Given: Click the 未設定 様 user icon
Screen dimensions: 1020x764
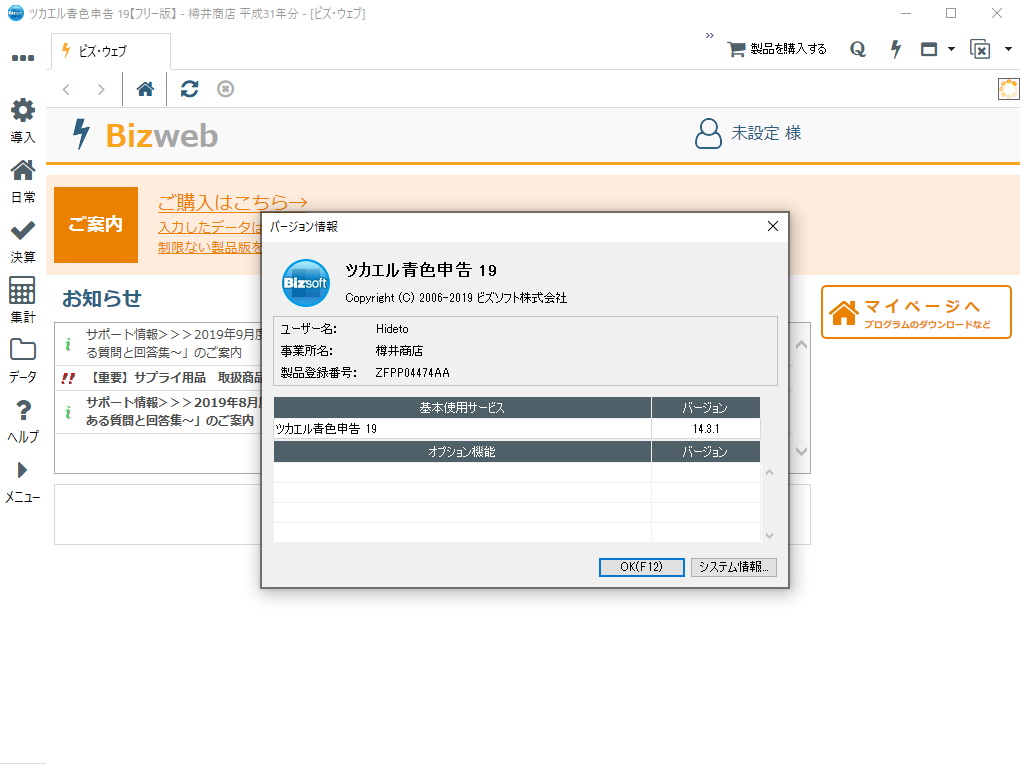Looking at the screenshot, I should 708,133.
